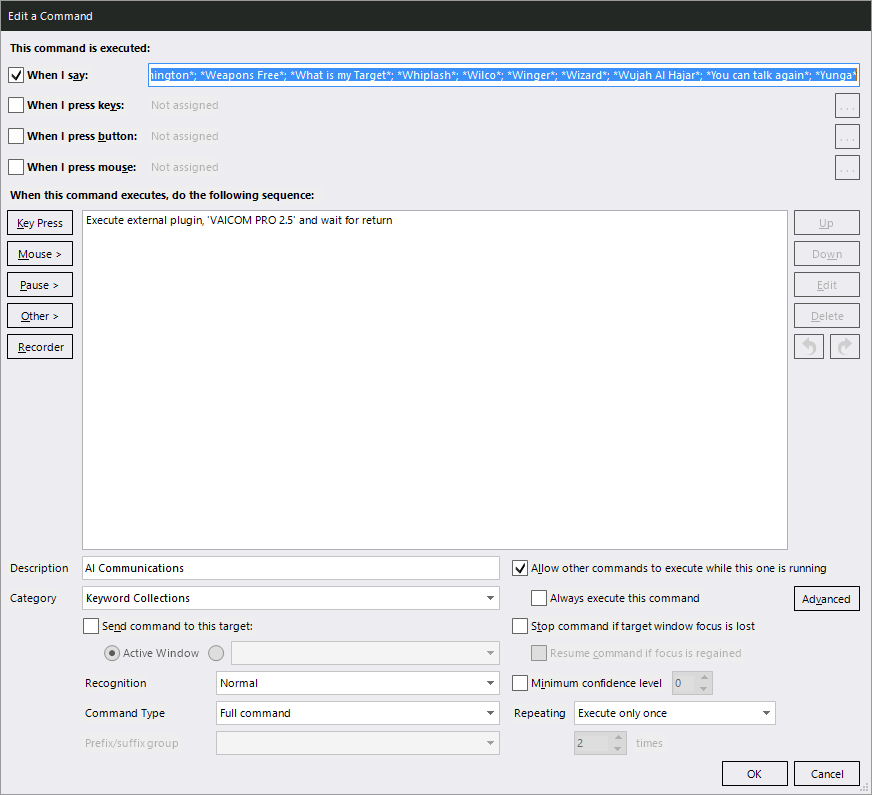872x795 pixels.
Task: Open the Recognition dropdown
Action: coord(358,683)
